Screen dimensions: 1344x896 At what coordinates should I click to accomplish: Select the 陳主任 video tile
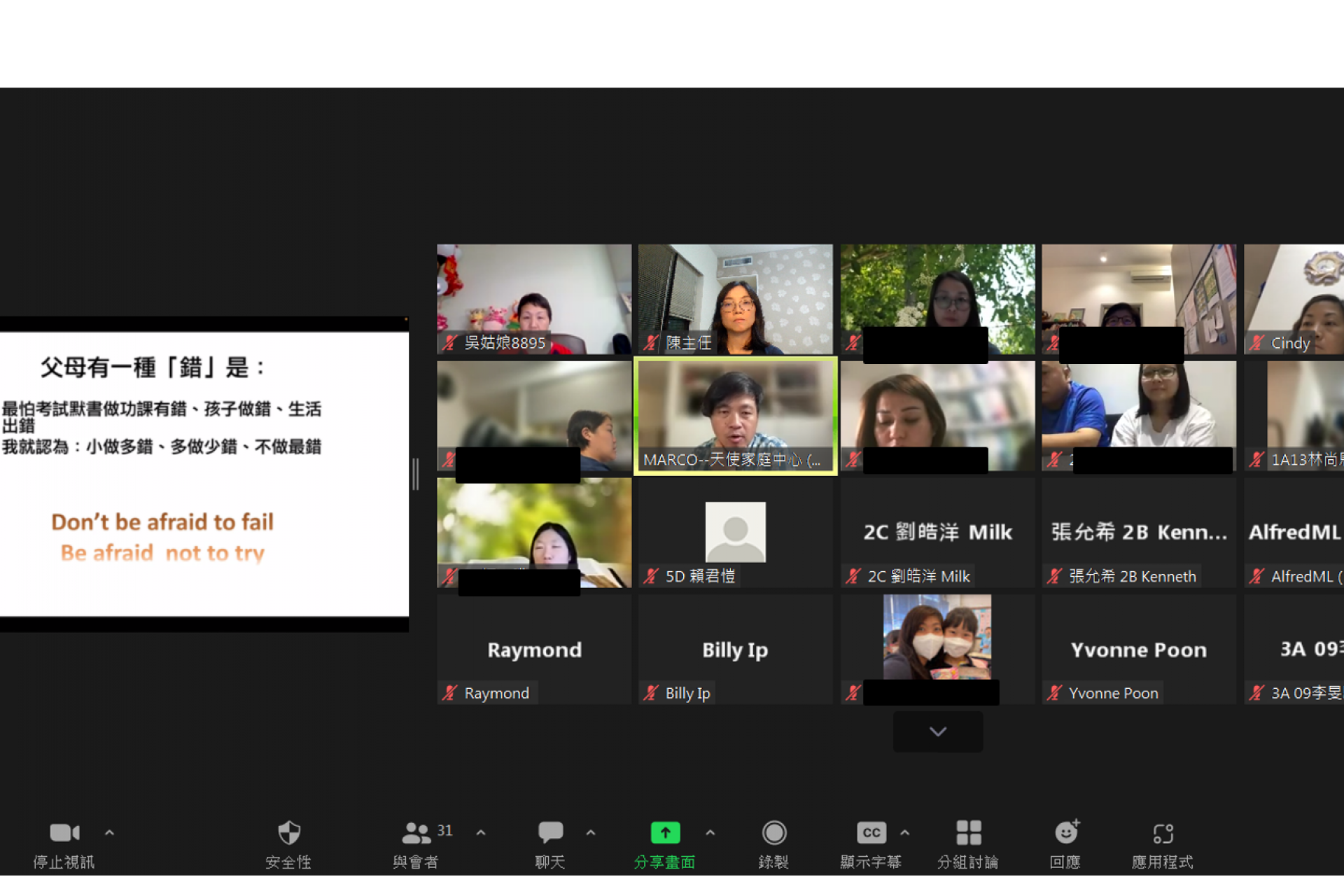click(x=736, y=299)
